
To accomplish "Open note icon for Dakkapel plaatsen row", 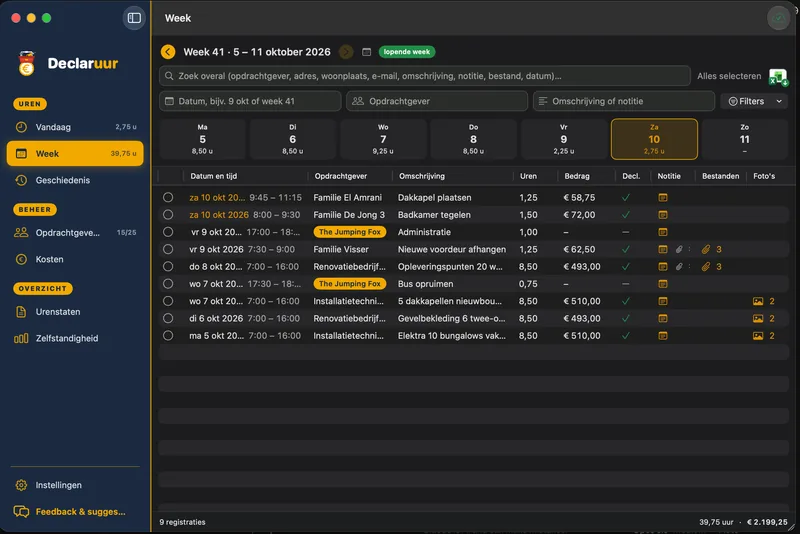I will pos(663,197).
